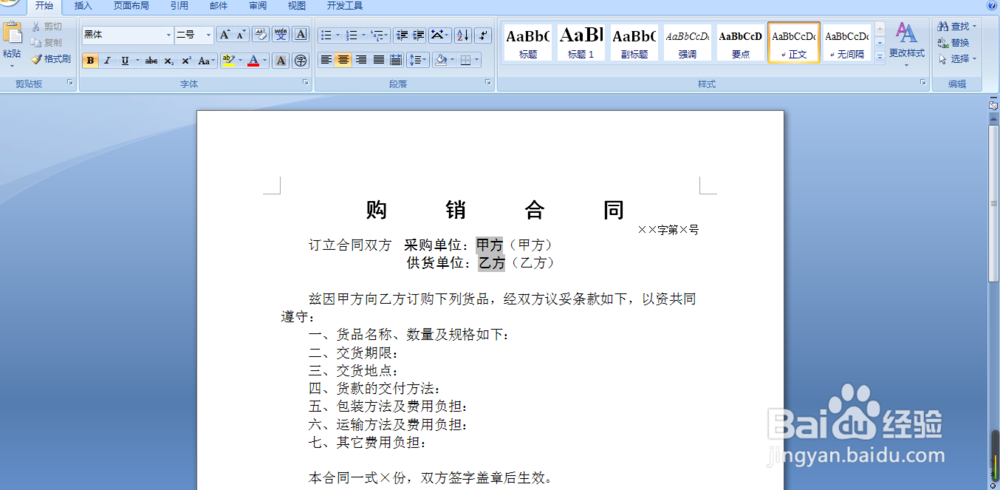Click the Character Shading icon
The height and width of the screenshot is (490, 1000).
click(281, 61)
